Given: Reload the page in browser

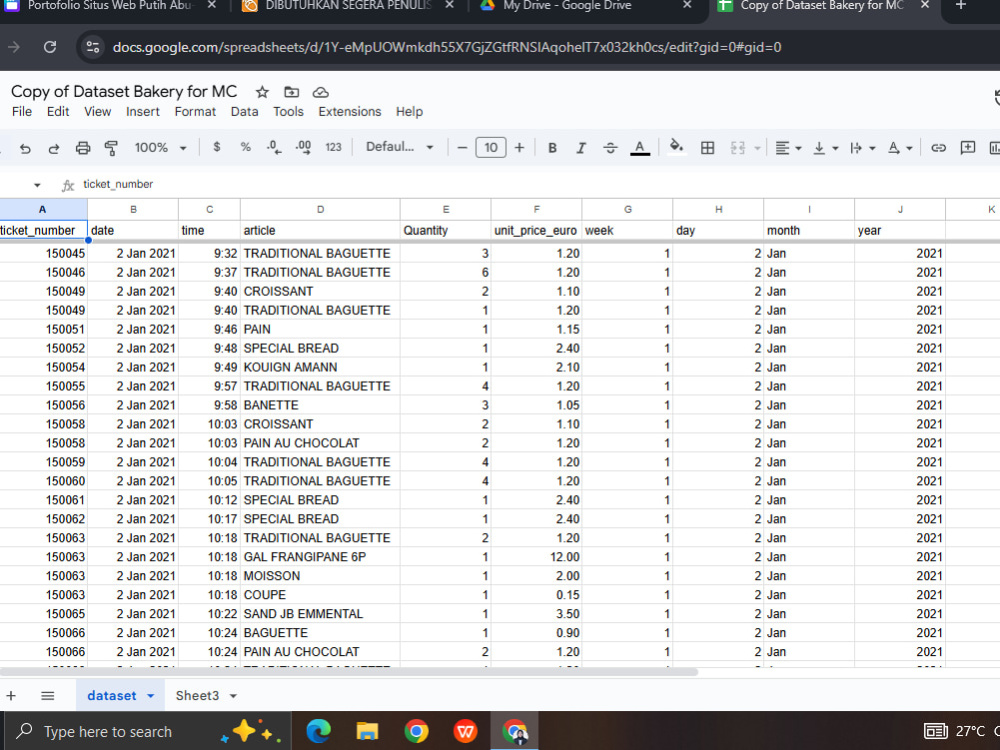Looking at the screenshot, I should (50, 47).
